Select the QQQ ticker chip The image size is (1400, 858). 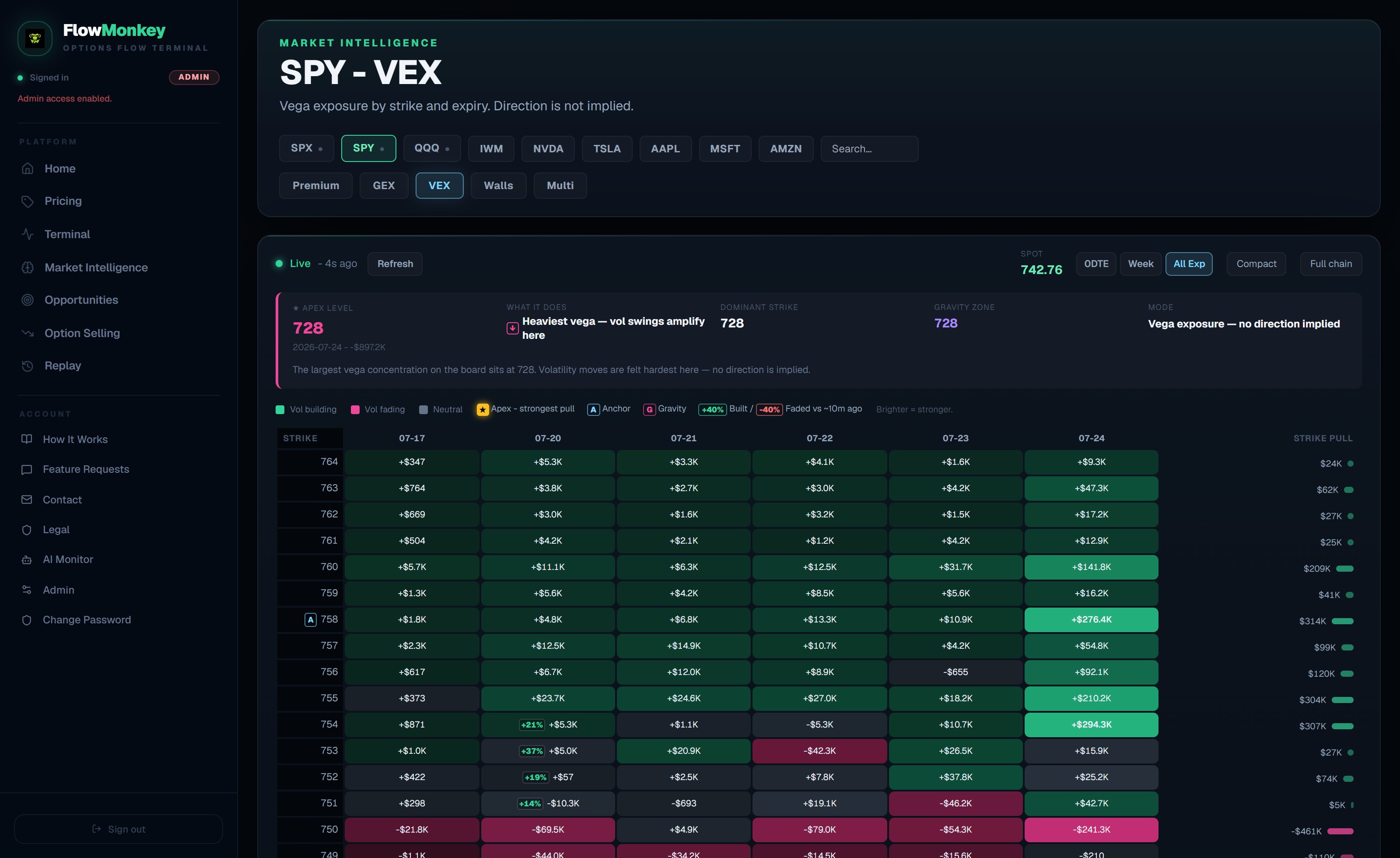(x=432, y=148)
